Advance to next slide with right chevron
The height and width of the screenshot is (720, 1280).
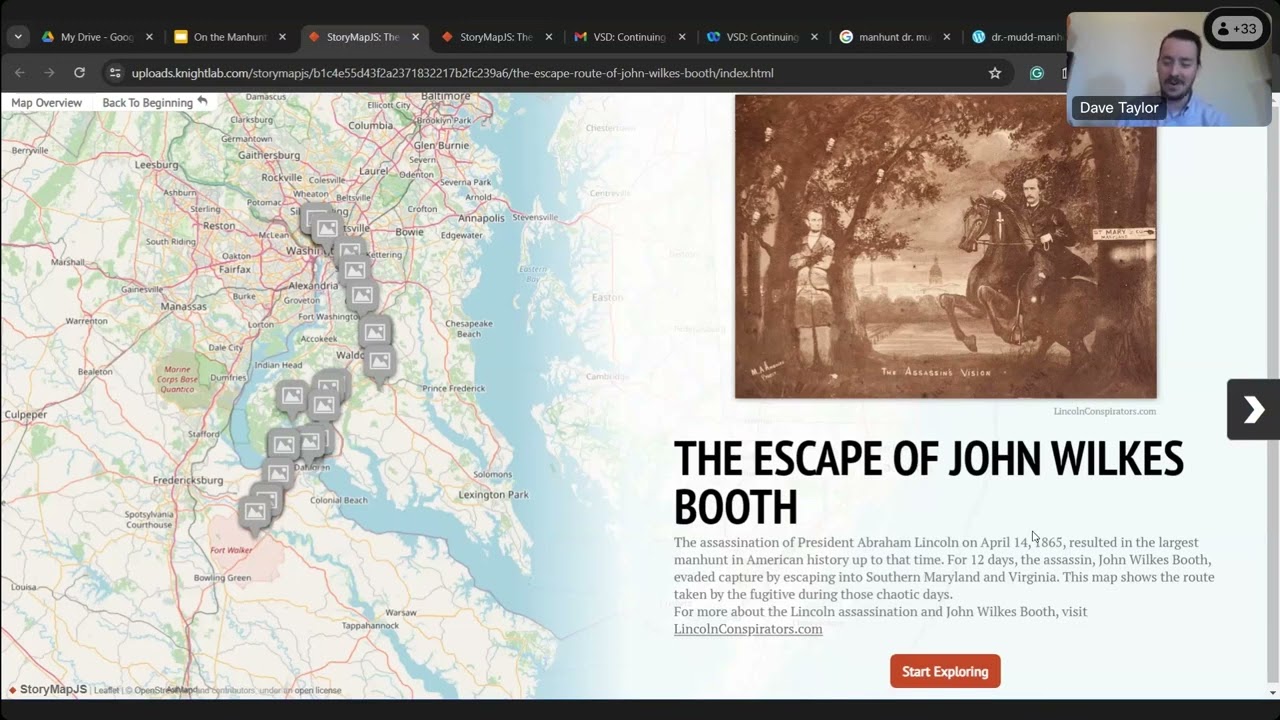(x=1253, y=409)
